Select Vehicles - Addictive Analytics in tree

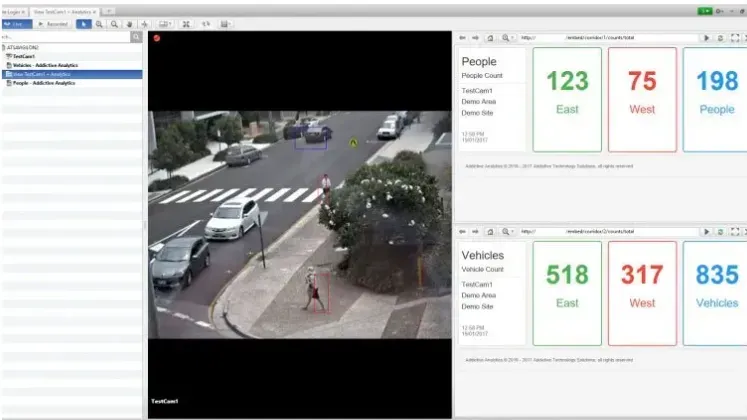(x=45, y=65)
